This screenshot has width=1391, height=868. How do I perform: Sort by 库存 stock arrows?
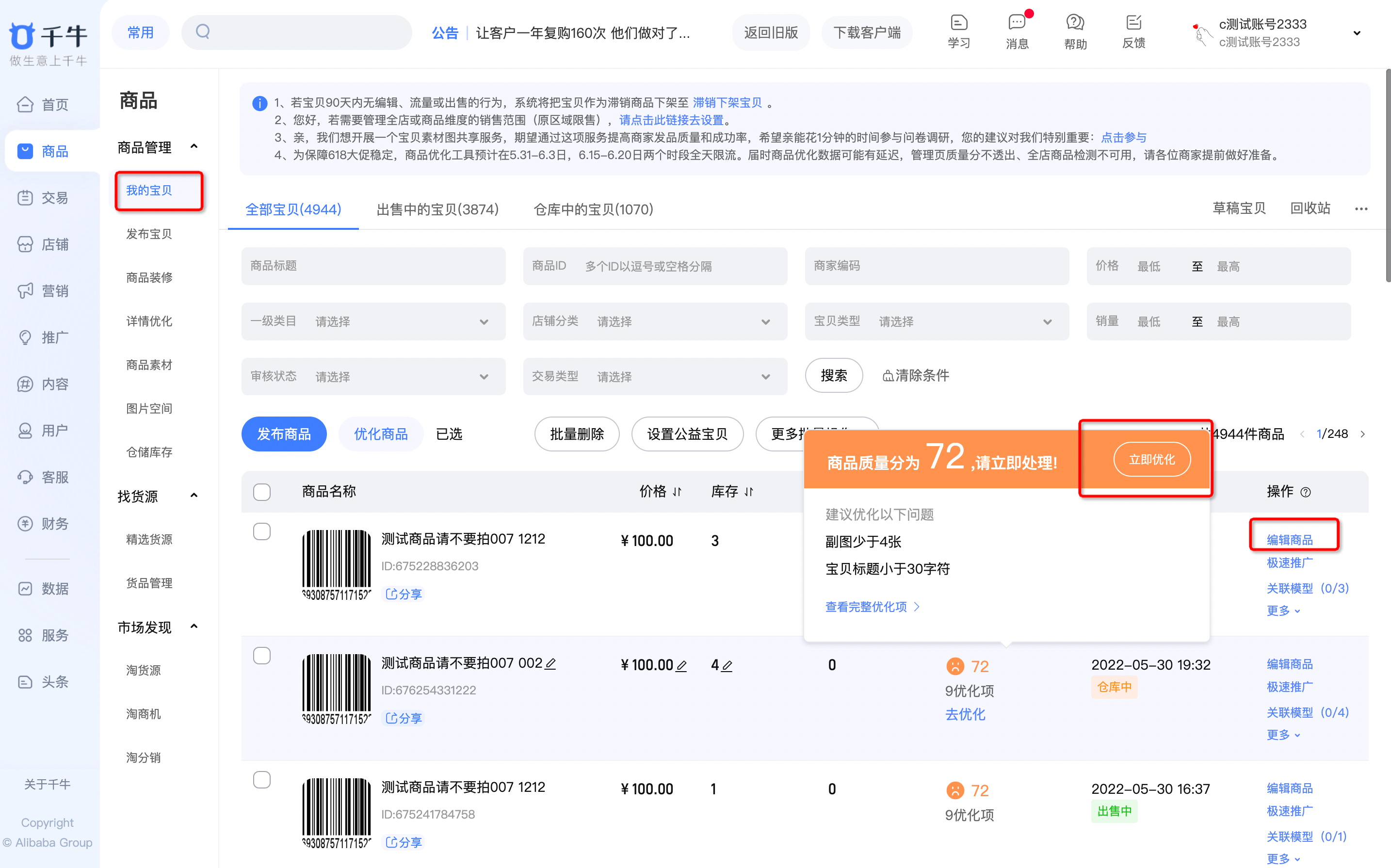748,492
